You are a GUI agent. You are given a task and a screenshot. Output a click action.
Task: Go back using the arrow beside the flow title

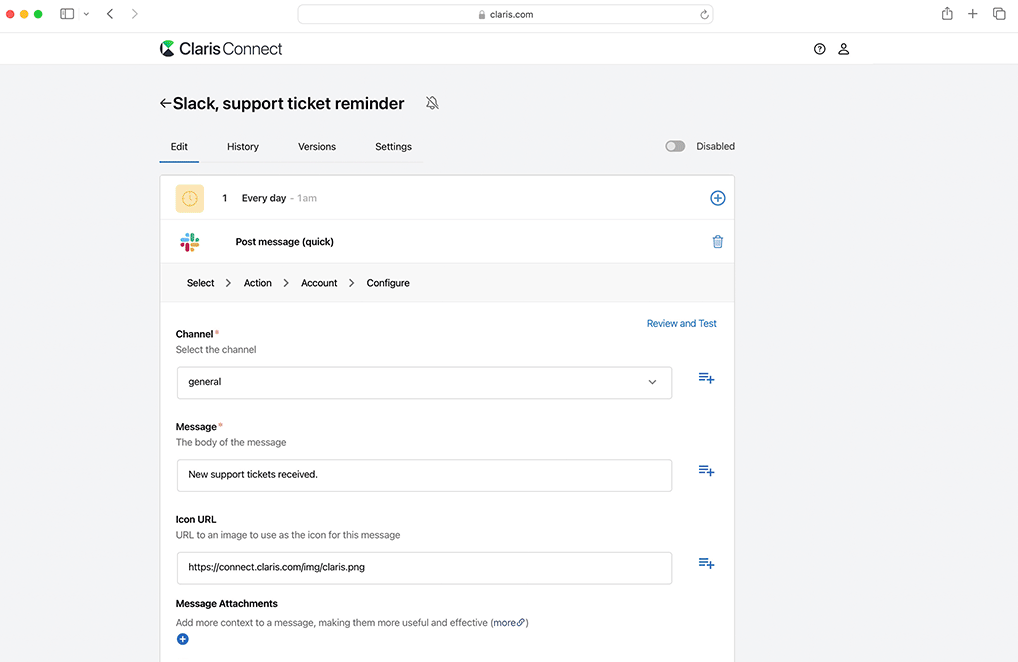click(x=164, y=103)
